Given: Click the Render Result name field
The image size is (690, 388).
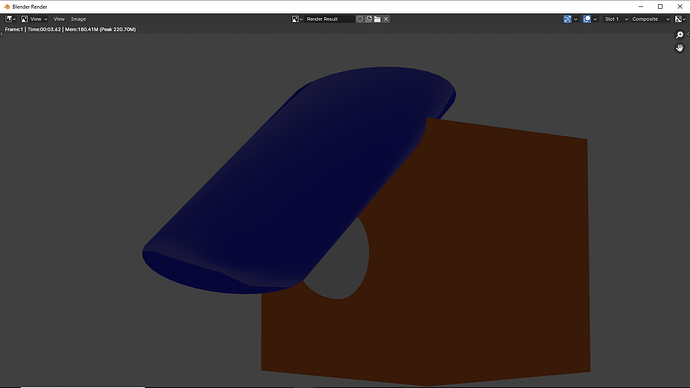Looking at the screenshot, I should pyautogui.click(x=329, y=19).
